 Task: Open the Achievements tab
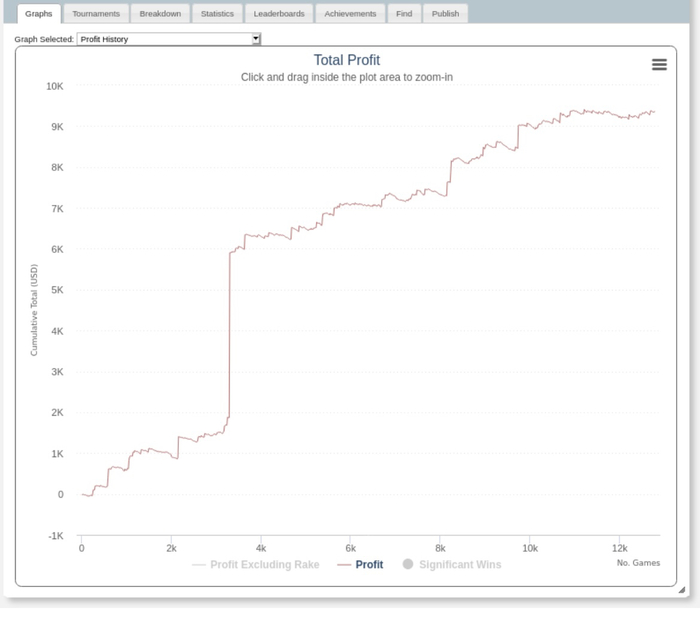(350, 14)
